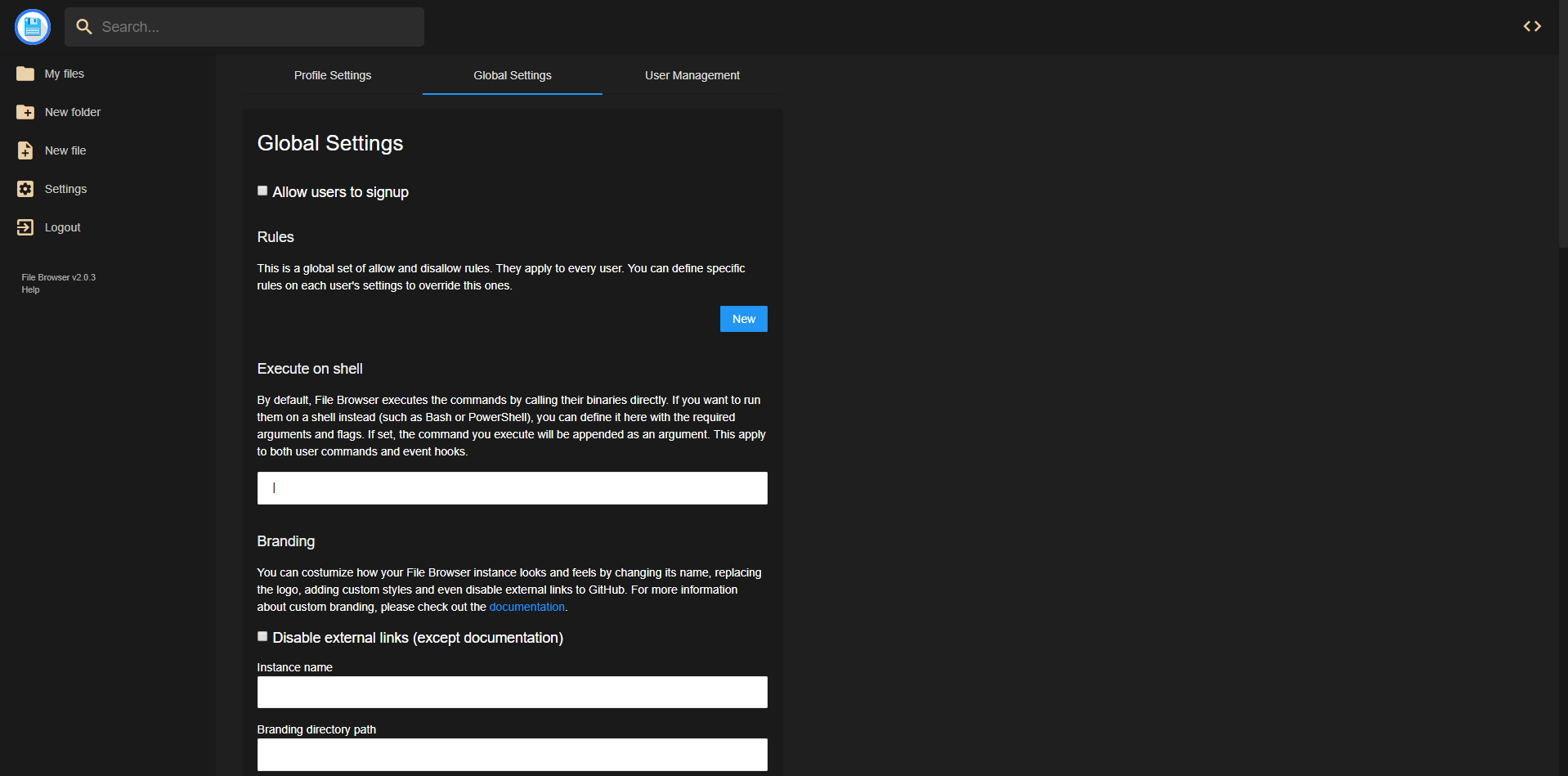Click the Settings gear icon

25,189
